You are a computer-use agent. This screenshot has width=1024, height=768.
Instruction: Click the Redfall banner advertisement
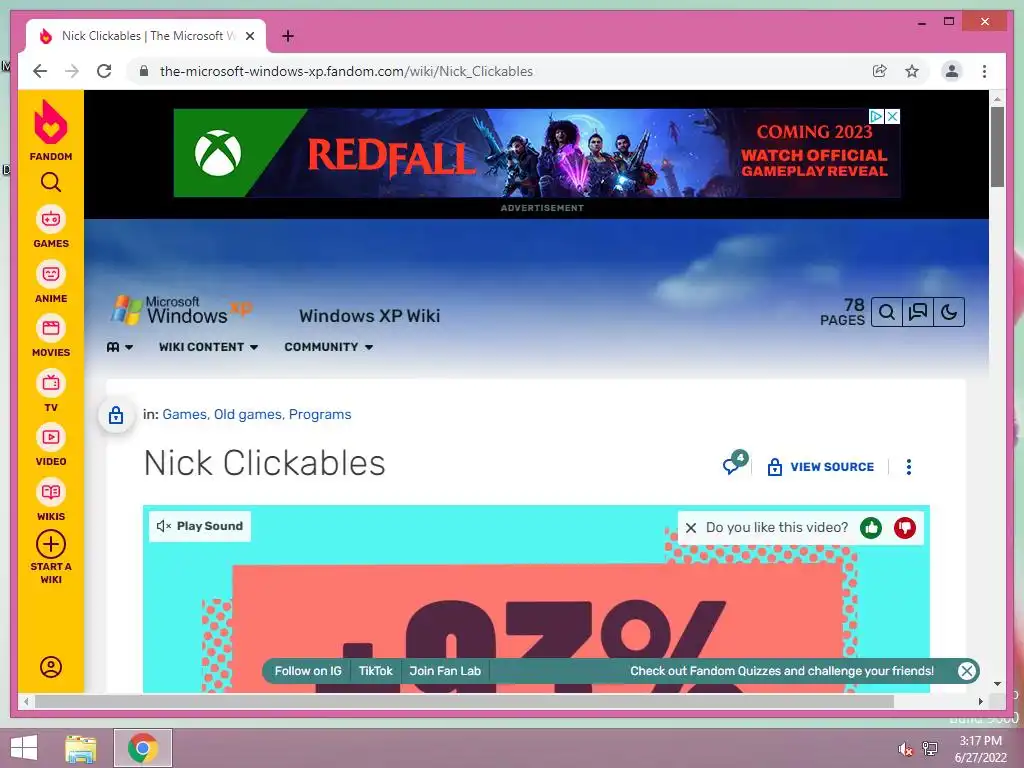(537, 153)
